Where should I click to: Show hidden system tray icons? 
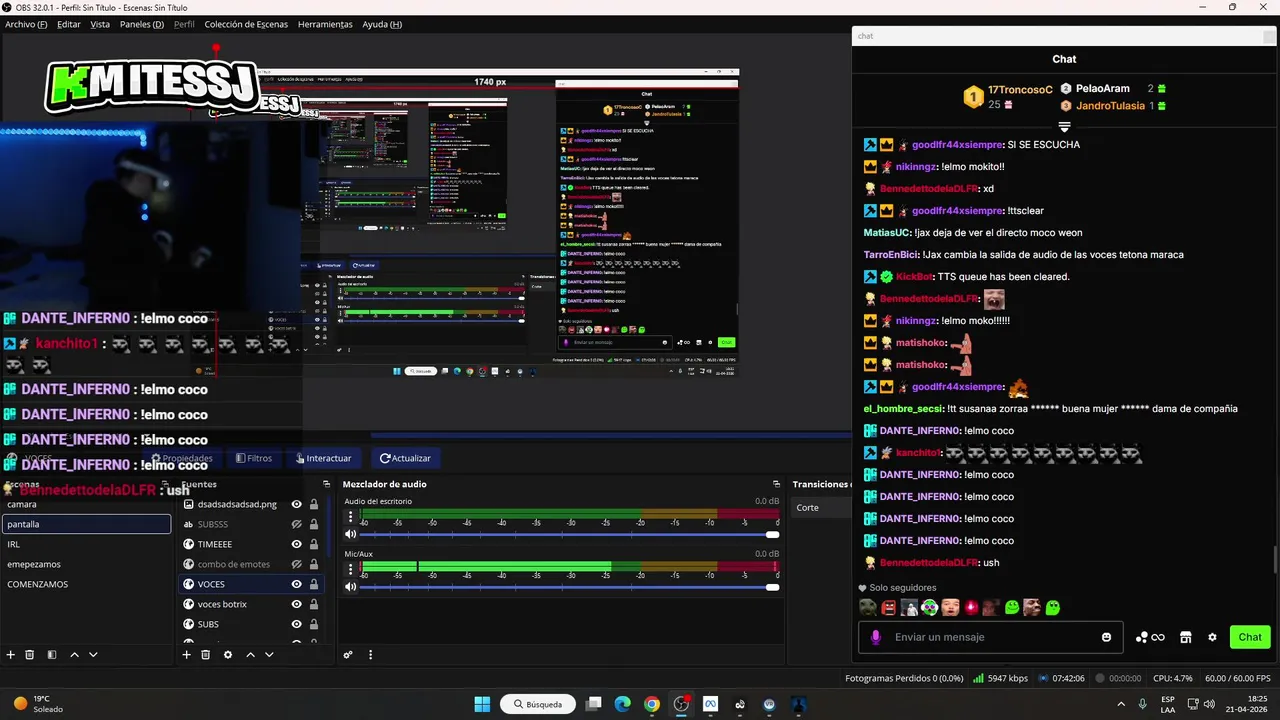[x=1120, y=704]
